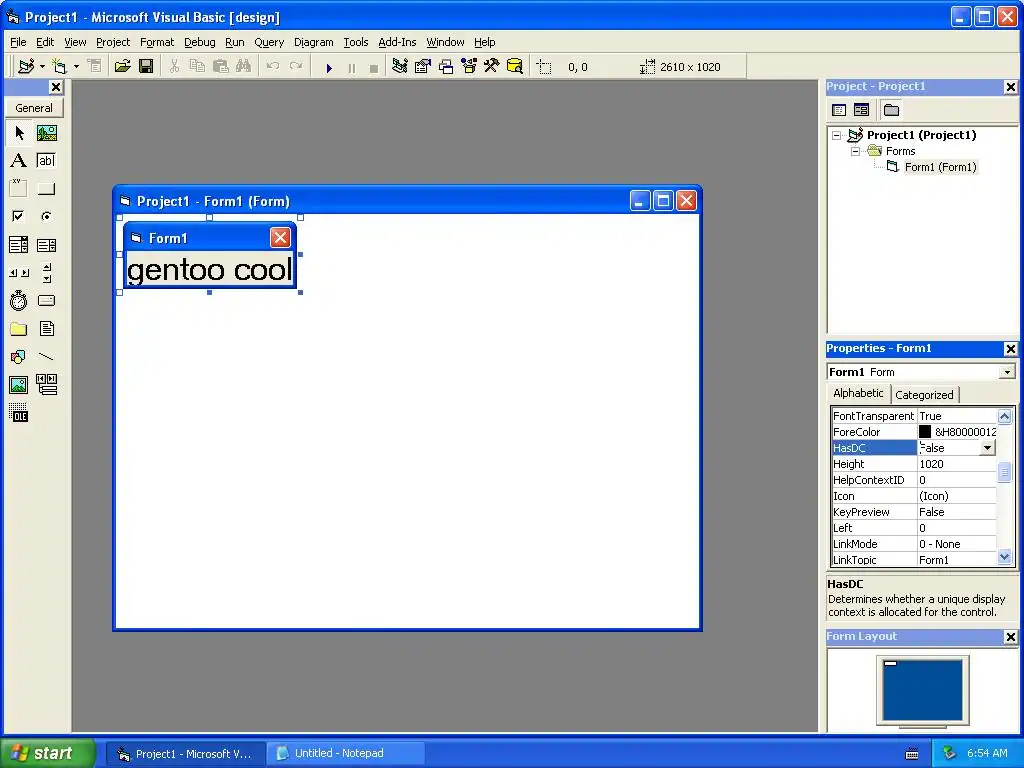The height and width of the screenshot is (768, 1024).
Task: Switch to the Alphabetic properties tab
Action: [858, 393]
